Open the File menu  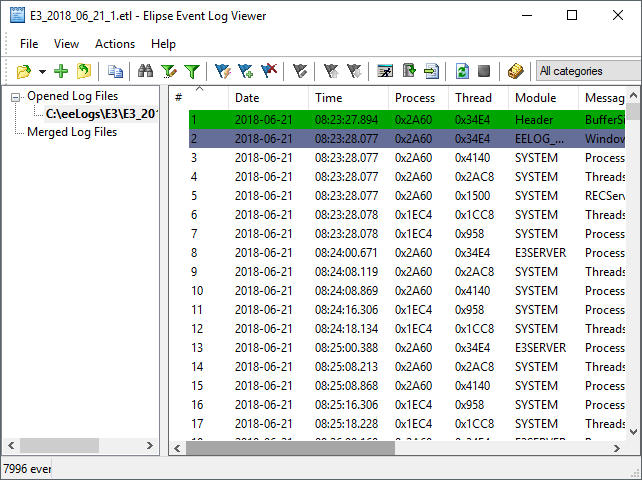(x=29, y=44)
